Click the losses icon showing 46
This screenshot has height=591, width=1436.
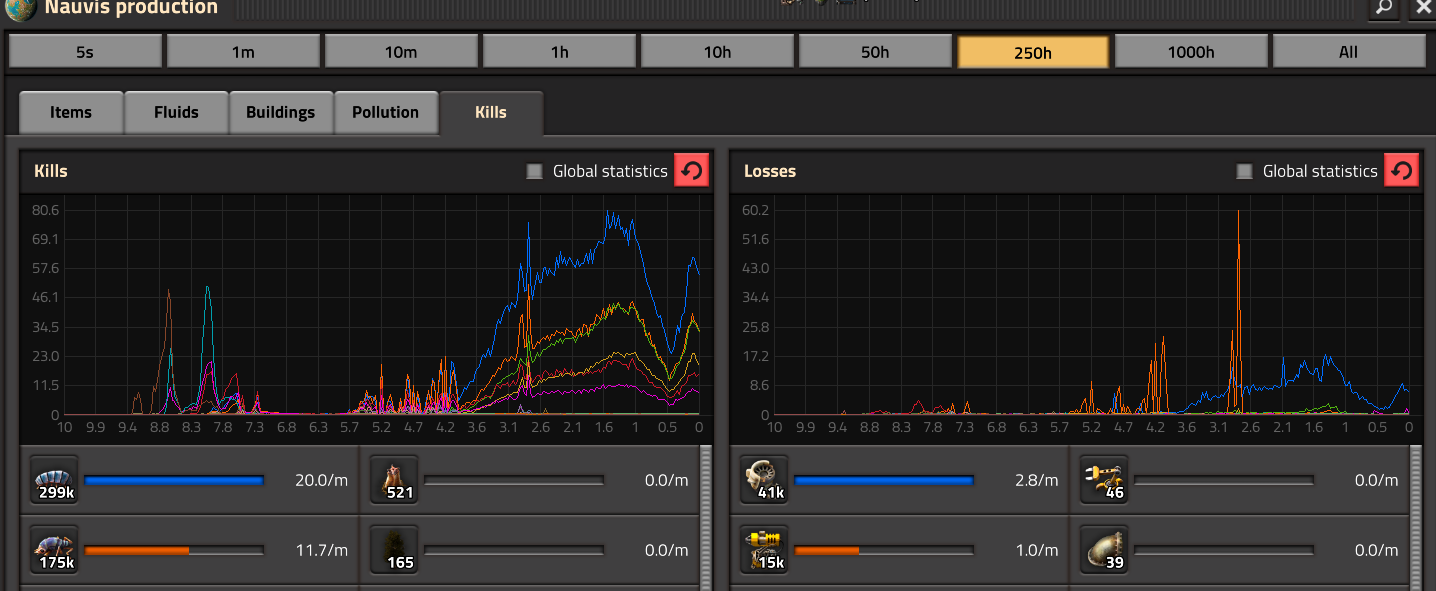click(x=1105, y=481)
